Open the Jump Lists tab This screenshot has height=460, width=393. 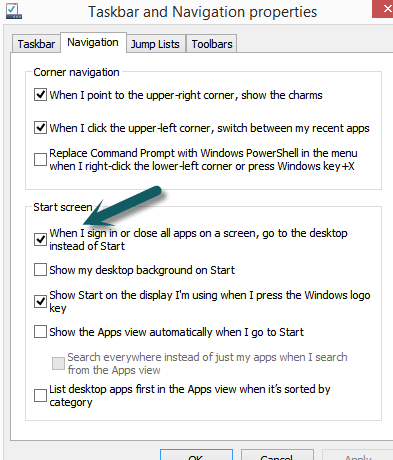pos(155,44)
